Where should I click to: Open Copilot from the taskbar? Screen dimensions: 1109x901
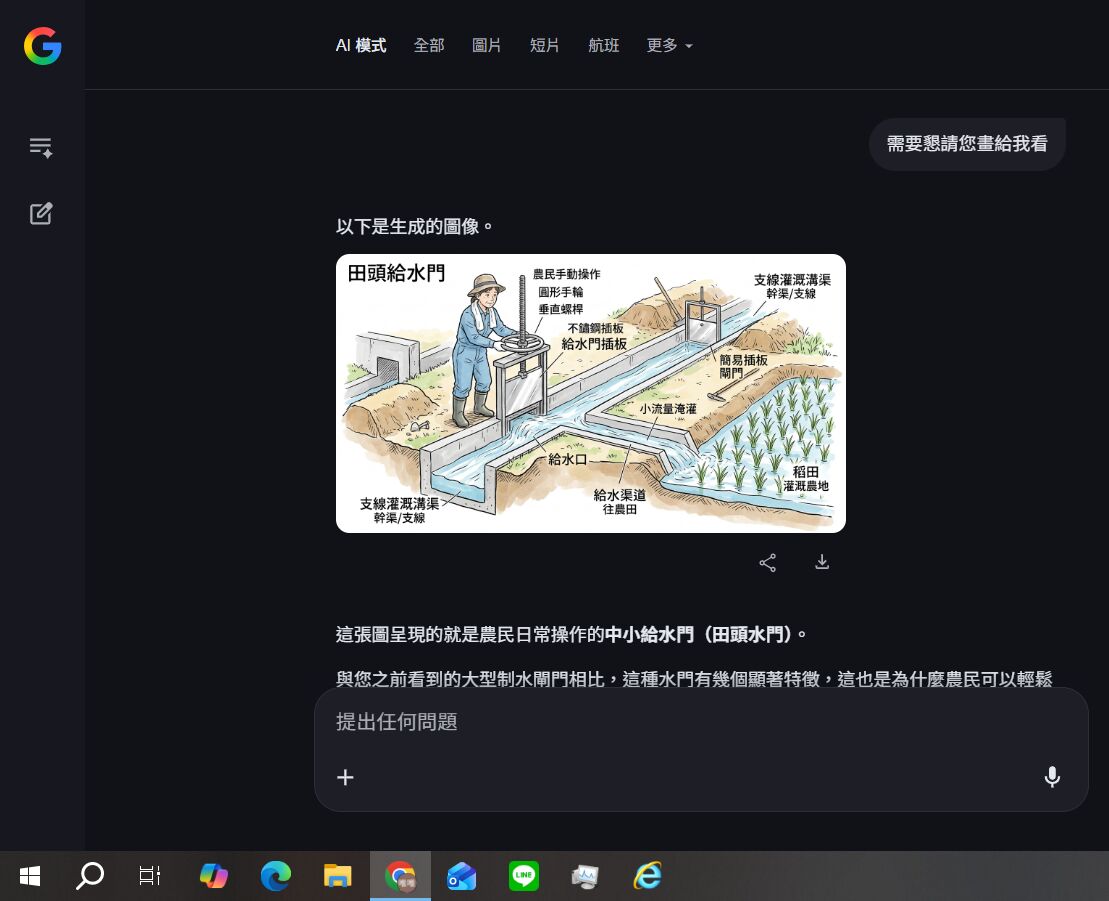(214, 876)
